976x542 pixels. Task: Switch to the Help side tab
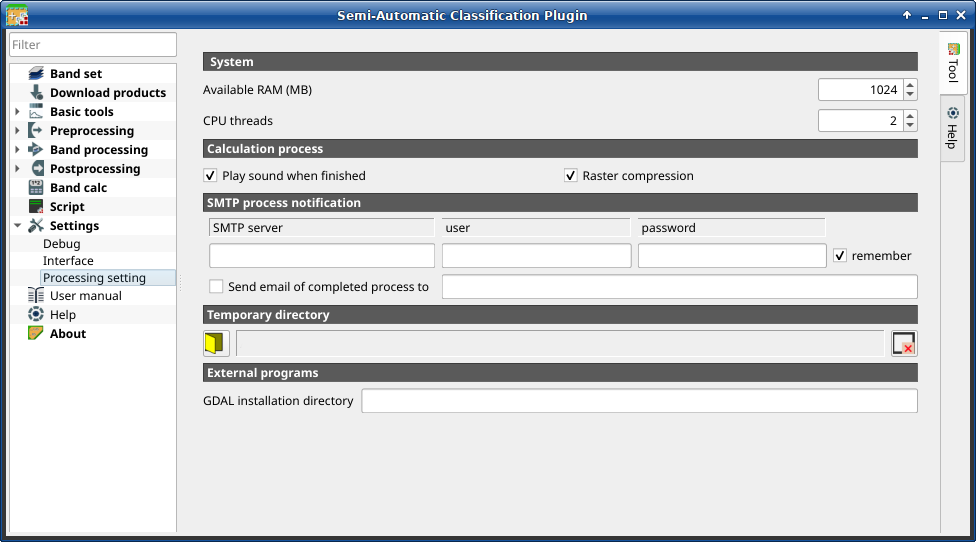[952, 128]
